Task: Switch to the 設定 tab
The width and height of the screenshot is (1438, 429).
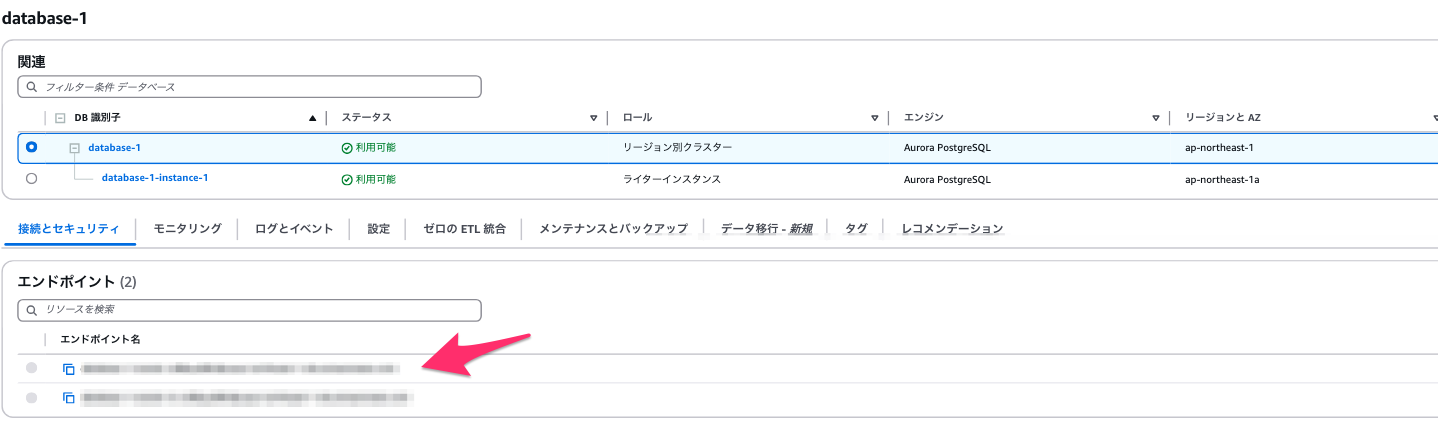Action: pos(379,228)
